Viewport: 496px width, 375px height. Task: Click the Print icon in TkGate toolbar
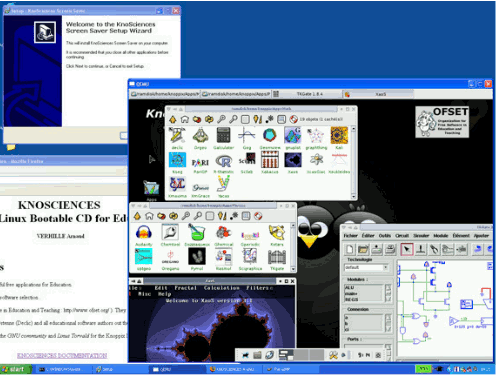390,249
